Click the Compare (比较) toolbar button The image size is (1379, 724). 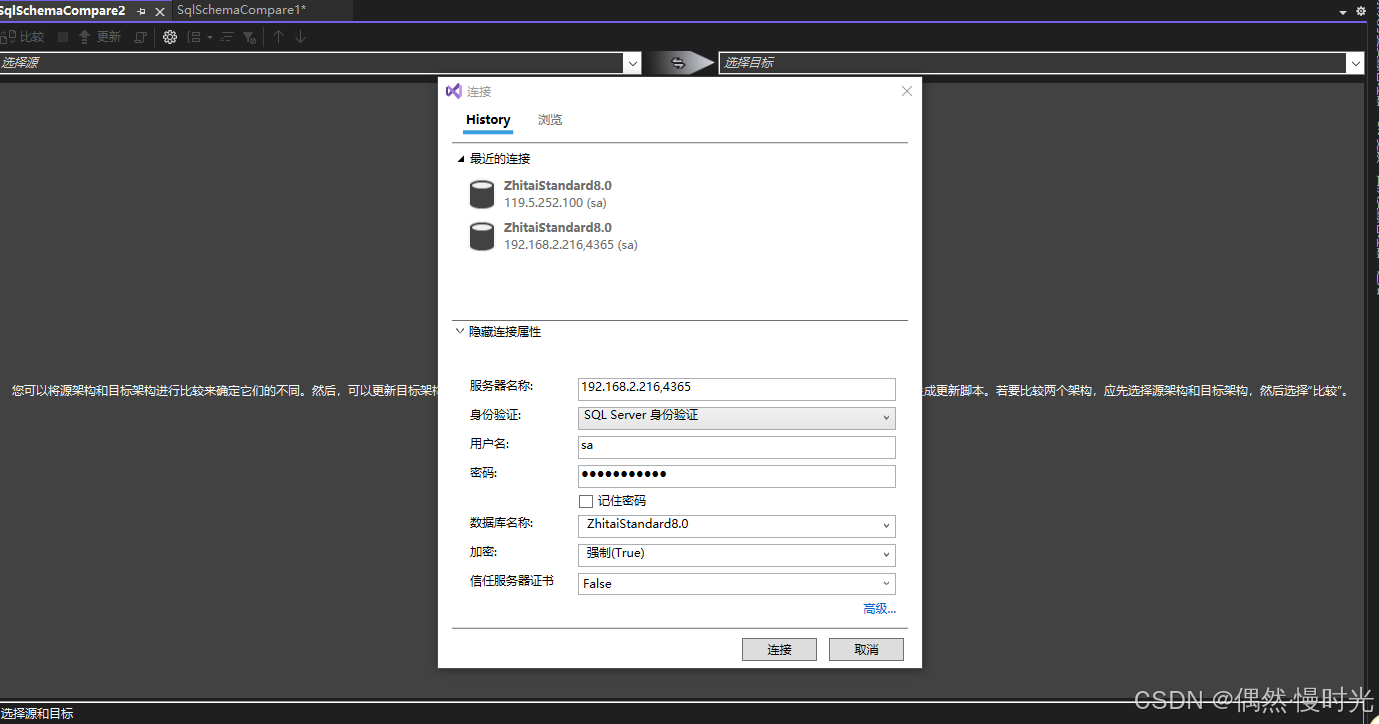tap(22, 37)
